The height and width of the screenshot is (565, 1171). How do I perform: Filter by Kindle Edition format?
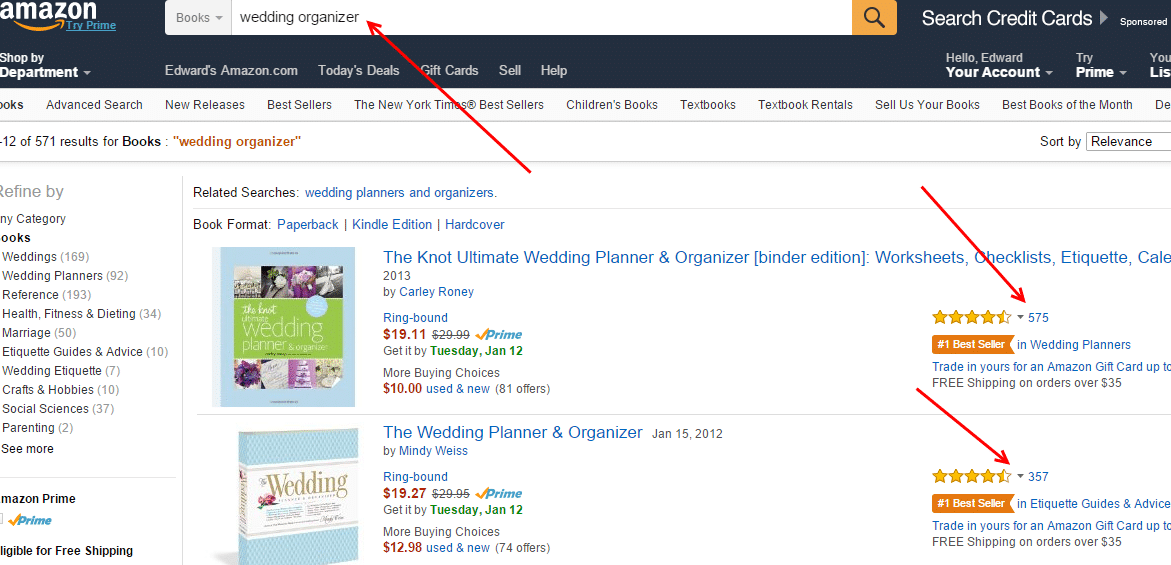point(392,225)
